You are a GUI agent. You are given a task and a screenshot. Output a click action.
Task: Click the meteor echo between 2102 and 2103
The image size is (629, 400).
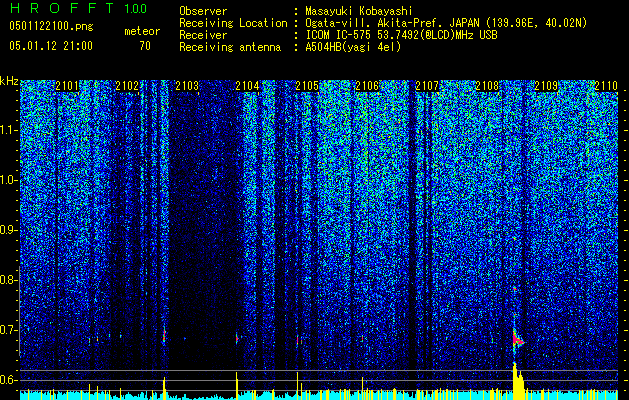(164, 336)
